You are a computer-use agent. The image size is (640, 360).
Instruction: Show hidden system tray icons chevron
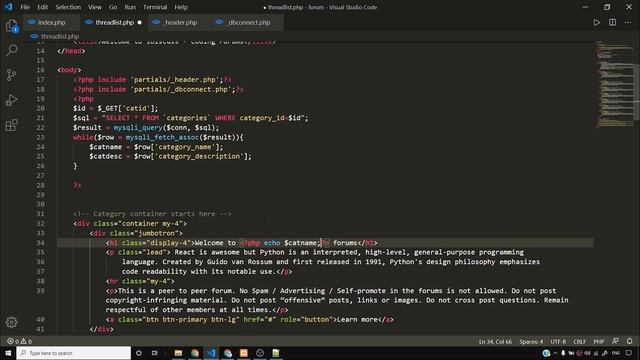click(x=555, y=353)
